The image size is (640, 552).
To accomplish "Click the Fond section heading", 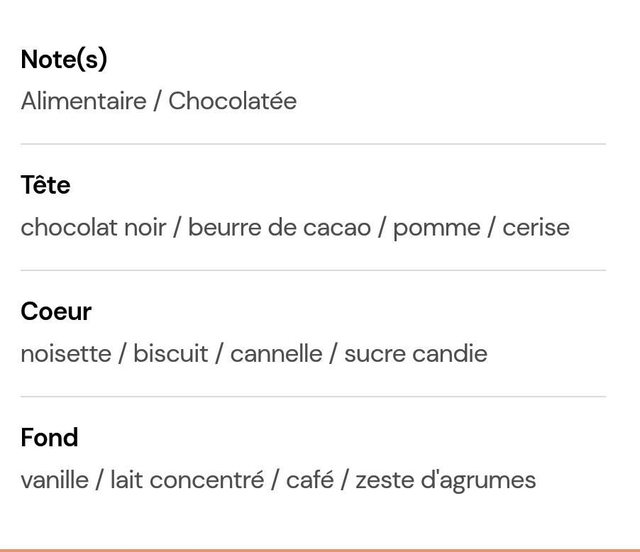I will 49,438.
